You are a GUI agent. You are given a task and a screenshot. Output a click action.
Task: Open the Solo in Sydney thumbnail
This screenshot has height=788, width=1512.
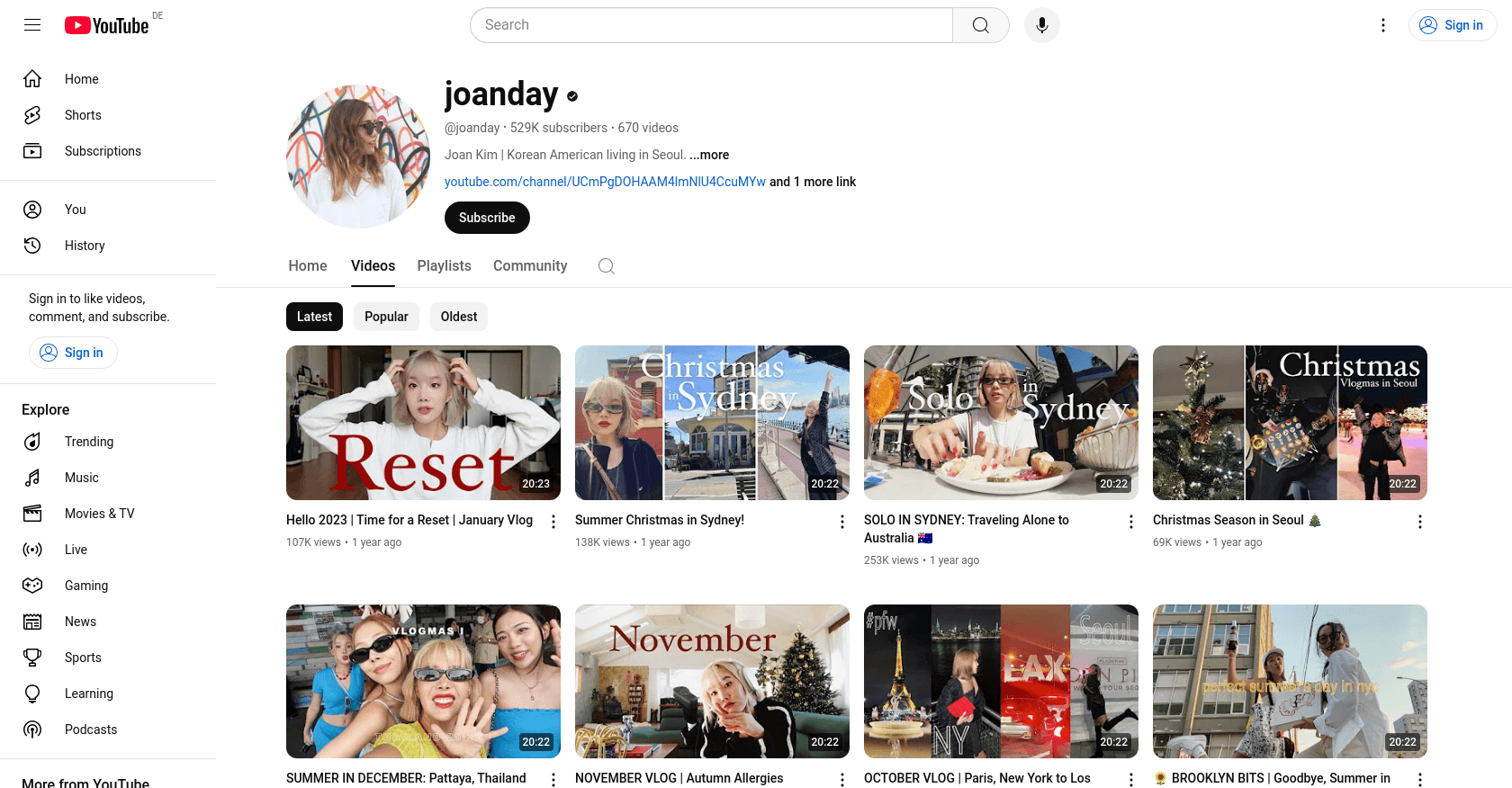point(1001,423)
